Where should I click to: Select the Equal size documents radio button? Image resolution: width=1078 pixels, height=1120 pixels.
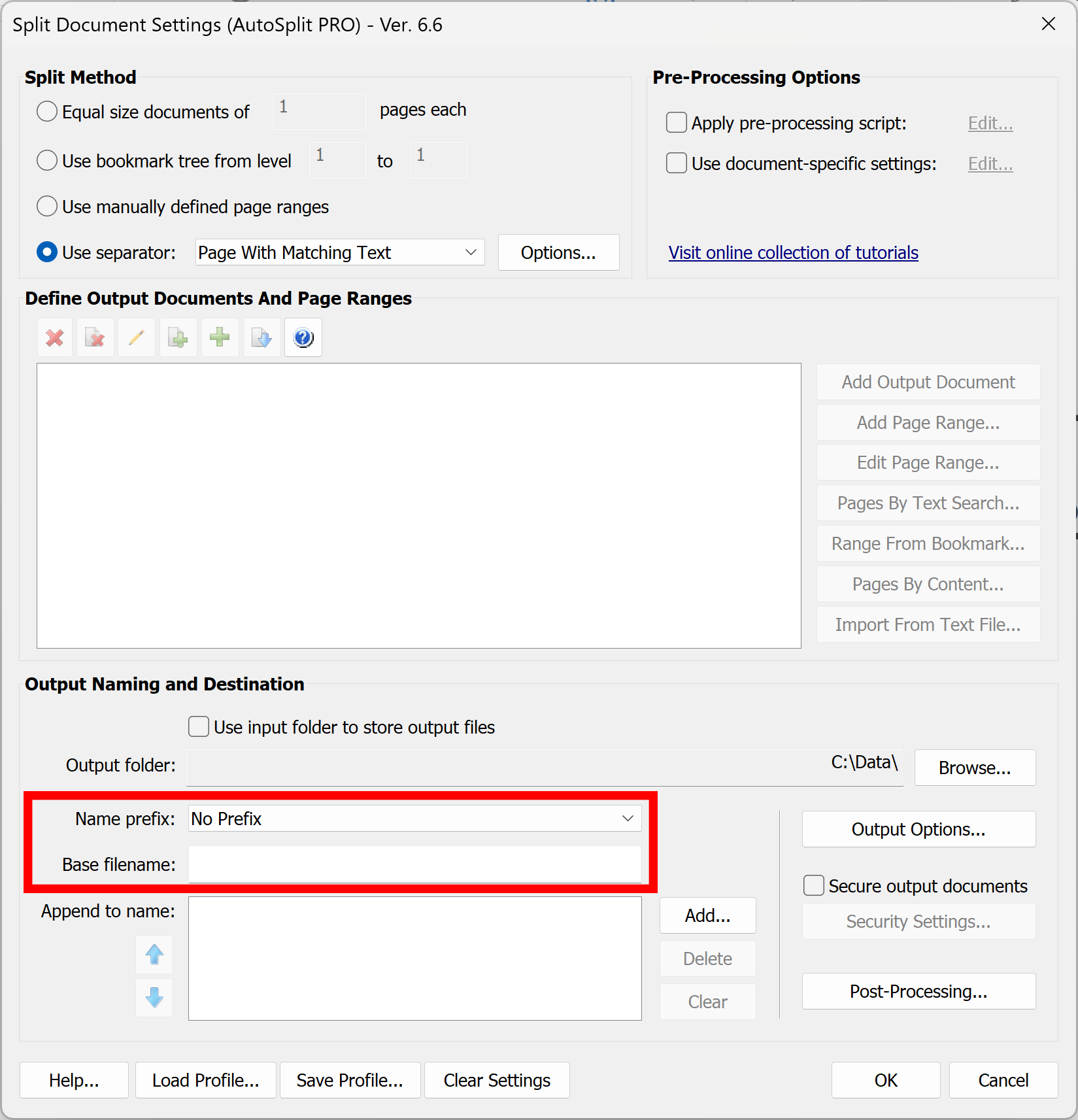click(x=46, y=111)
